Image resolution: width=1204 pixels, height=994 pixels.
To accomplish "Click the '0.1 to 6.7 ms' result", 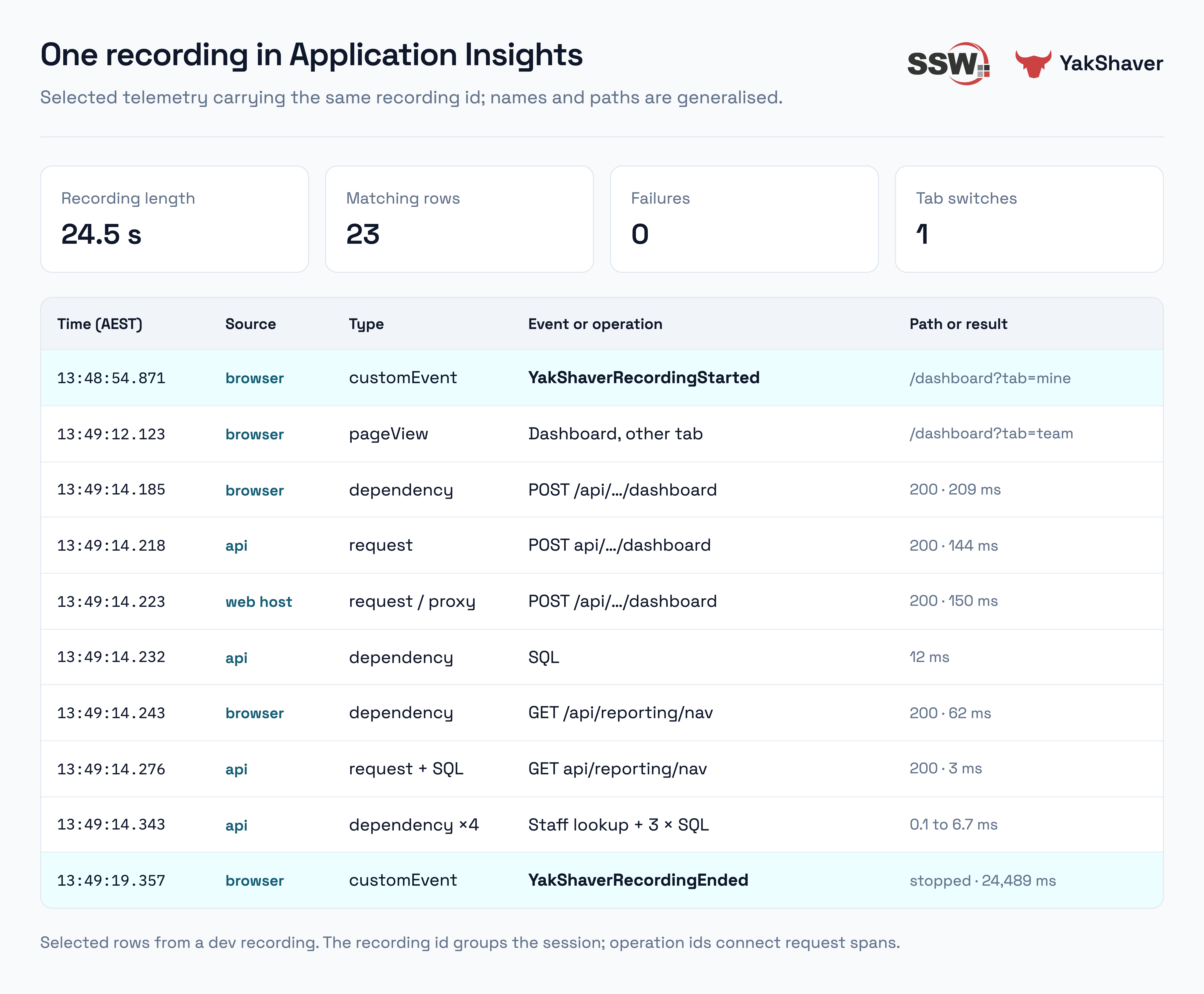I will click(954, 825).
